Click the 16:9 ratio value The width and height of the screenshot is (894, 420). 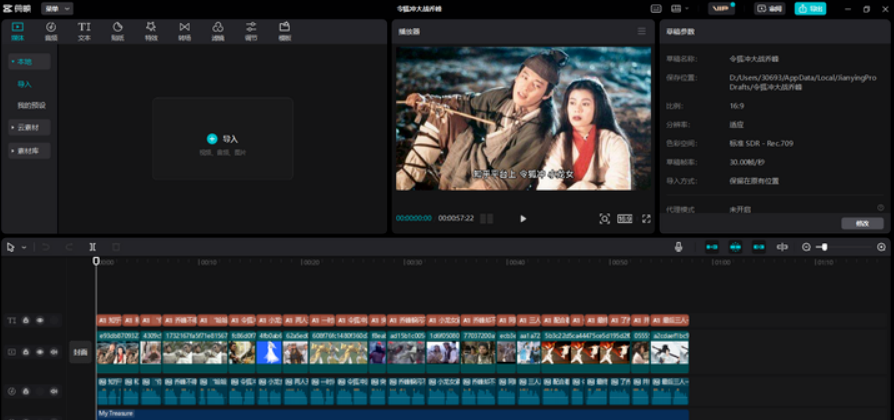(736, 105)
